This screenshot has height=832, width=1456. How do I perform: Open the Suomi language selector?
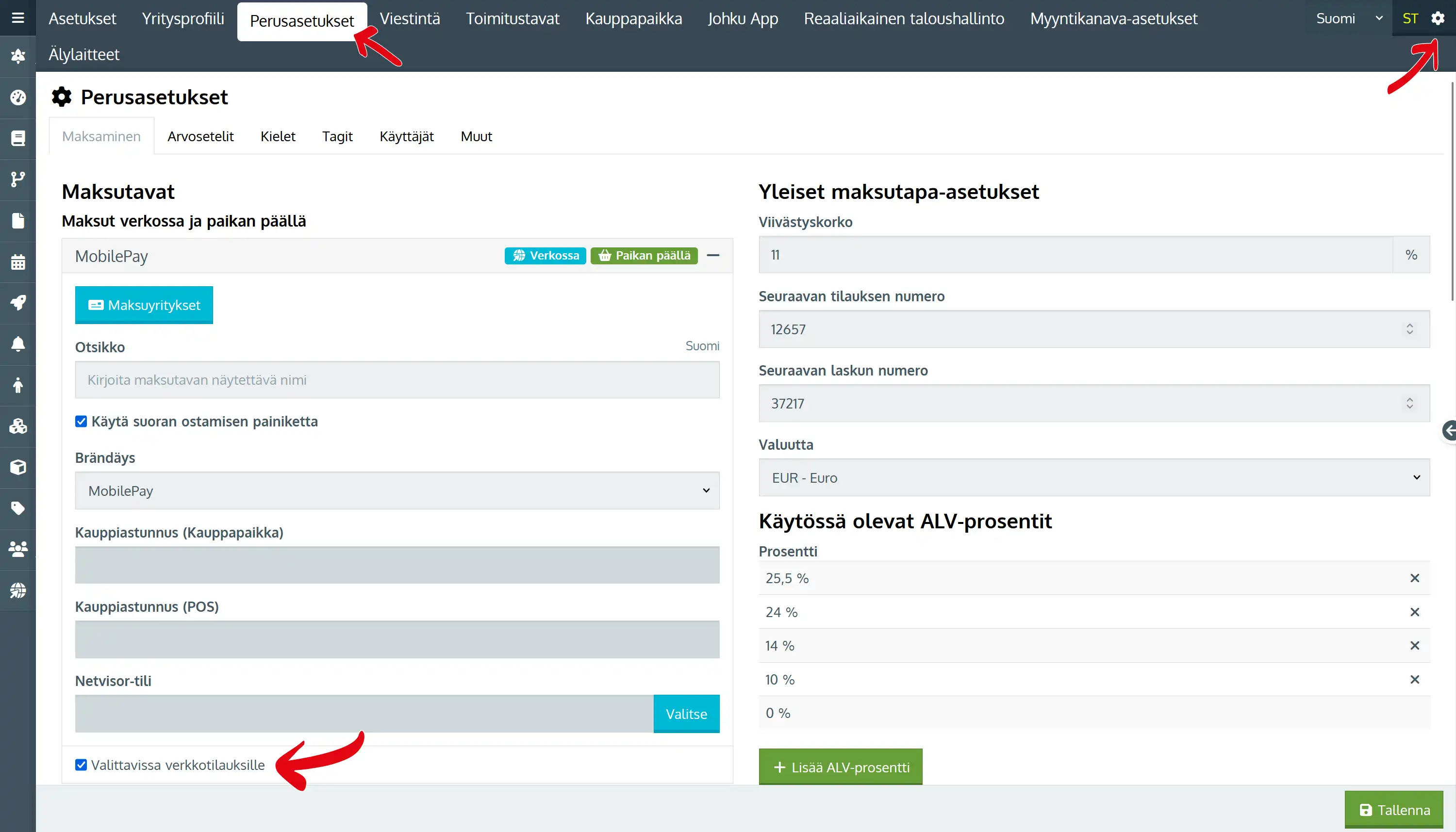pos(1349,18)
